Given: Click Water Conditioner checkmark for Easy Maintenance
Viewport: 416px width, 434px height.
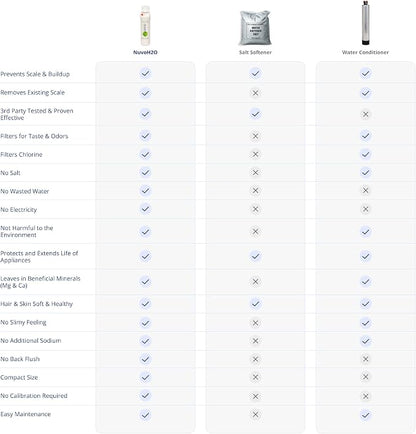Looking at the screenshot, I should (x=366, y=415).
